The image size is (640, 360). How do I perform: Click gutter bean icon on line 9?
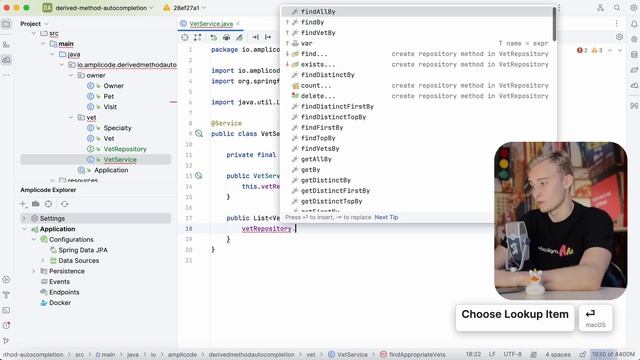[199, 133]
